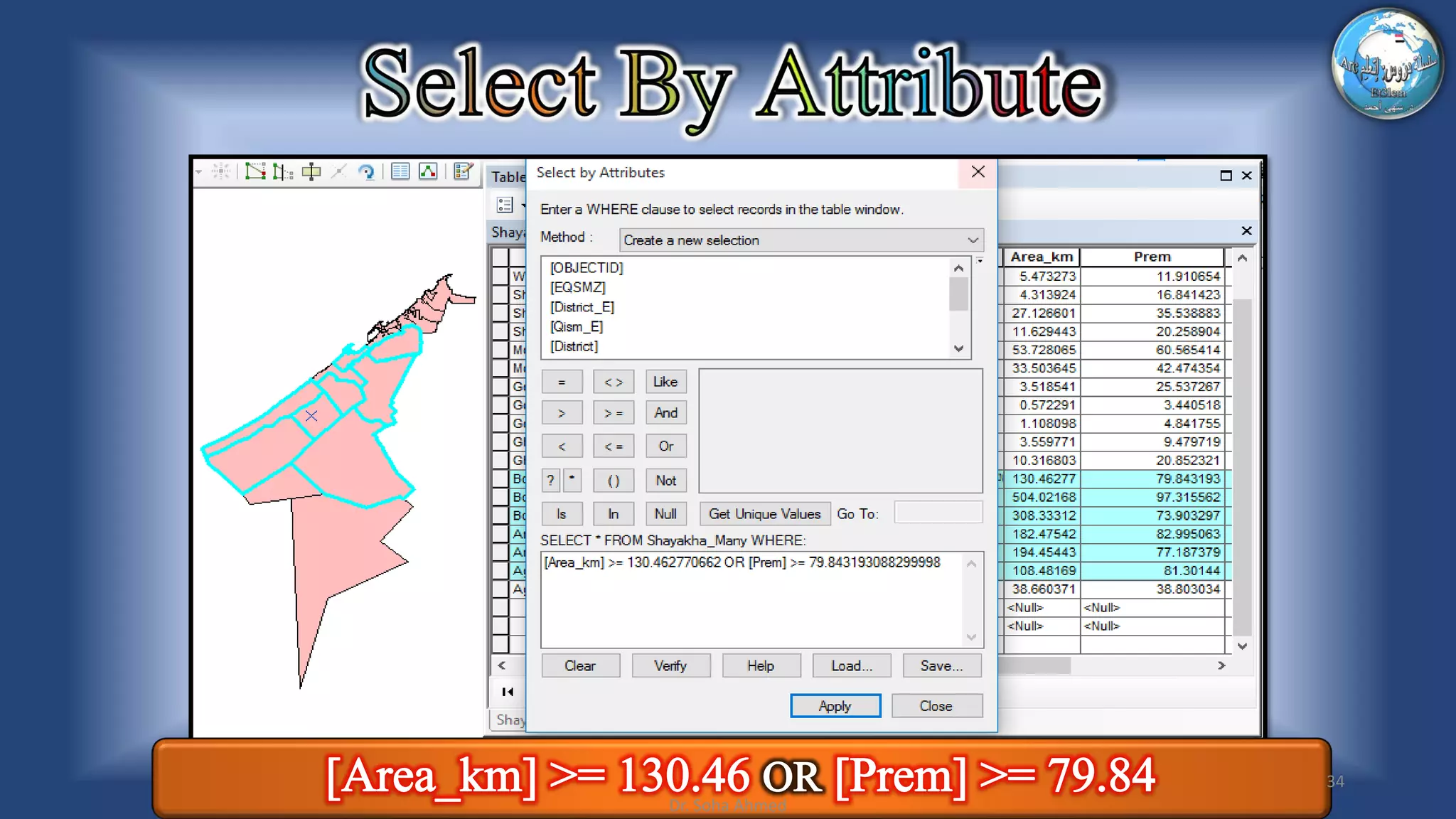This screenshot has width=1456, height=819.
Task: Open the Create Features icon
Action: pos(463,171)
